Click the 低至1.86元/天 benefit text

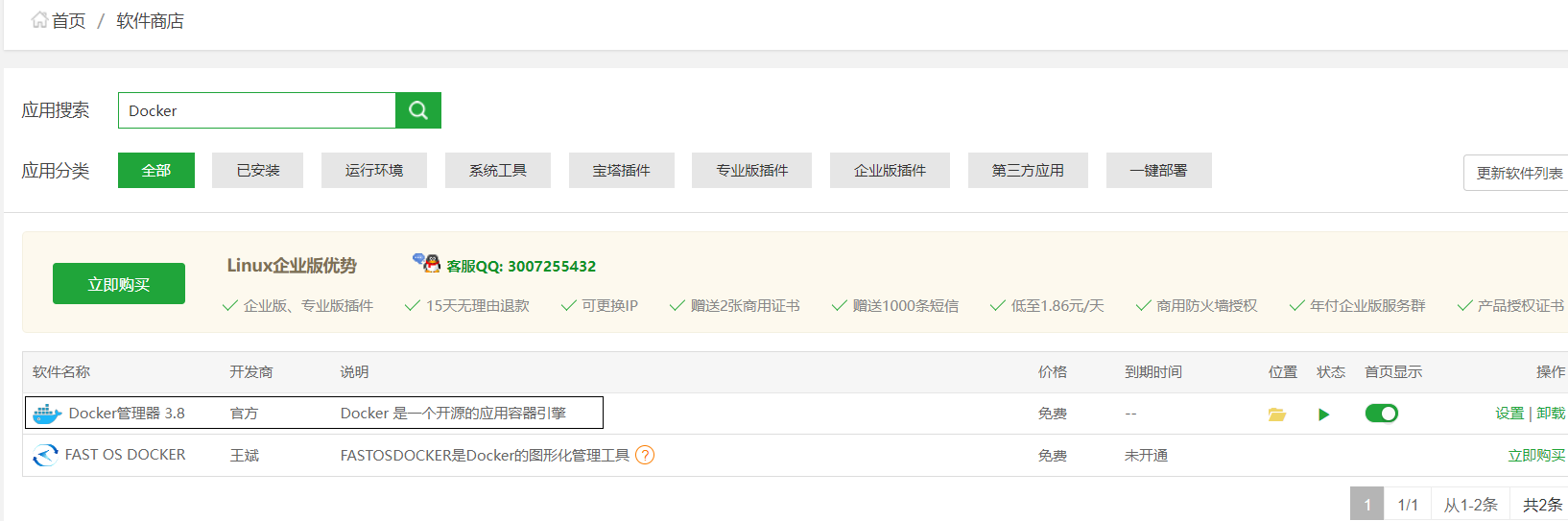coord(1057,306)
